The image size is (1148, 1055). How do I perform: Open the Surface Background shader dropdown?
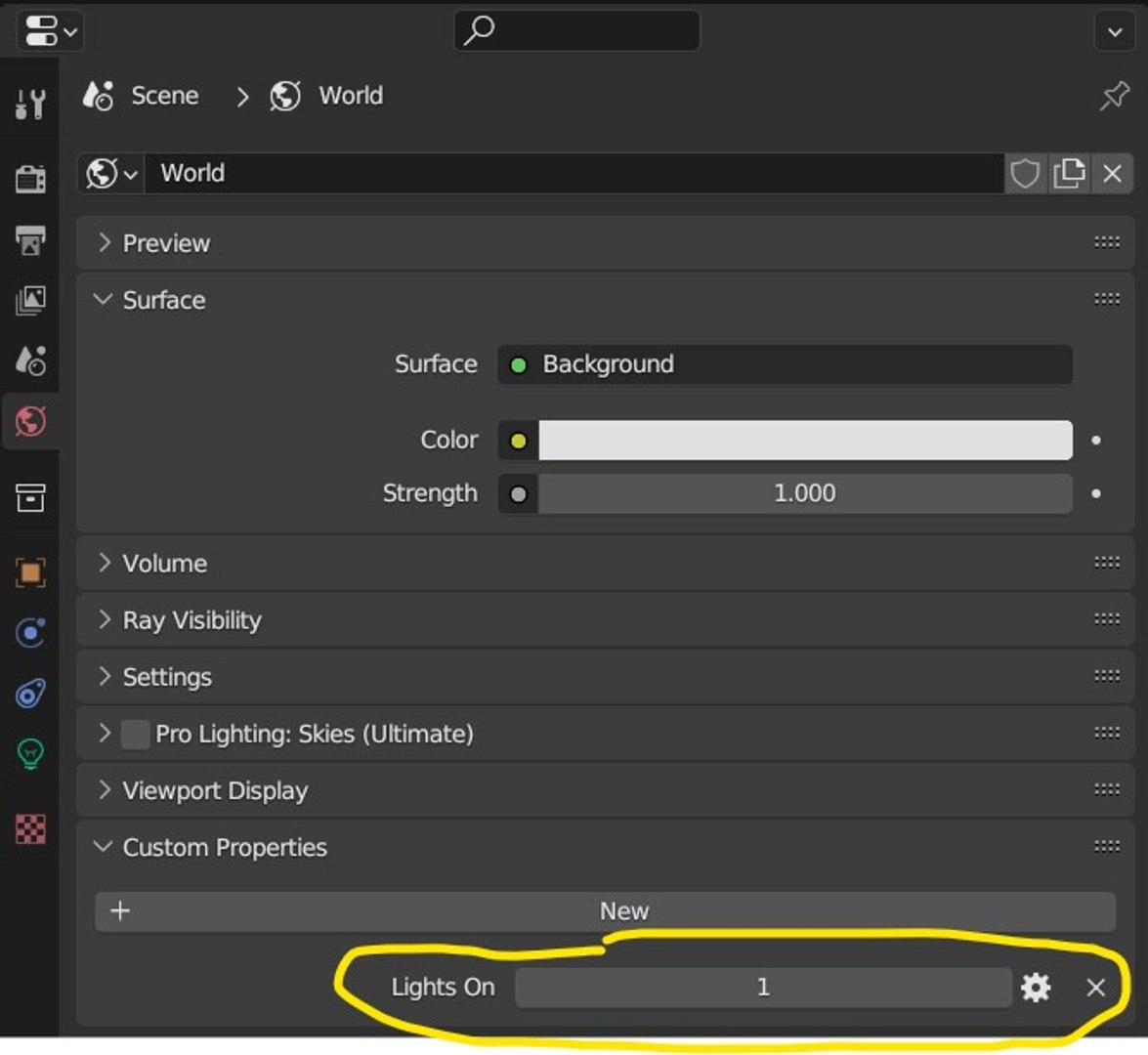(x=785, y=364)
